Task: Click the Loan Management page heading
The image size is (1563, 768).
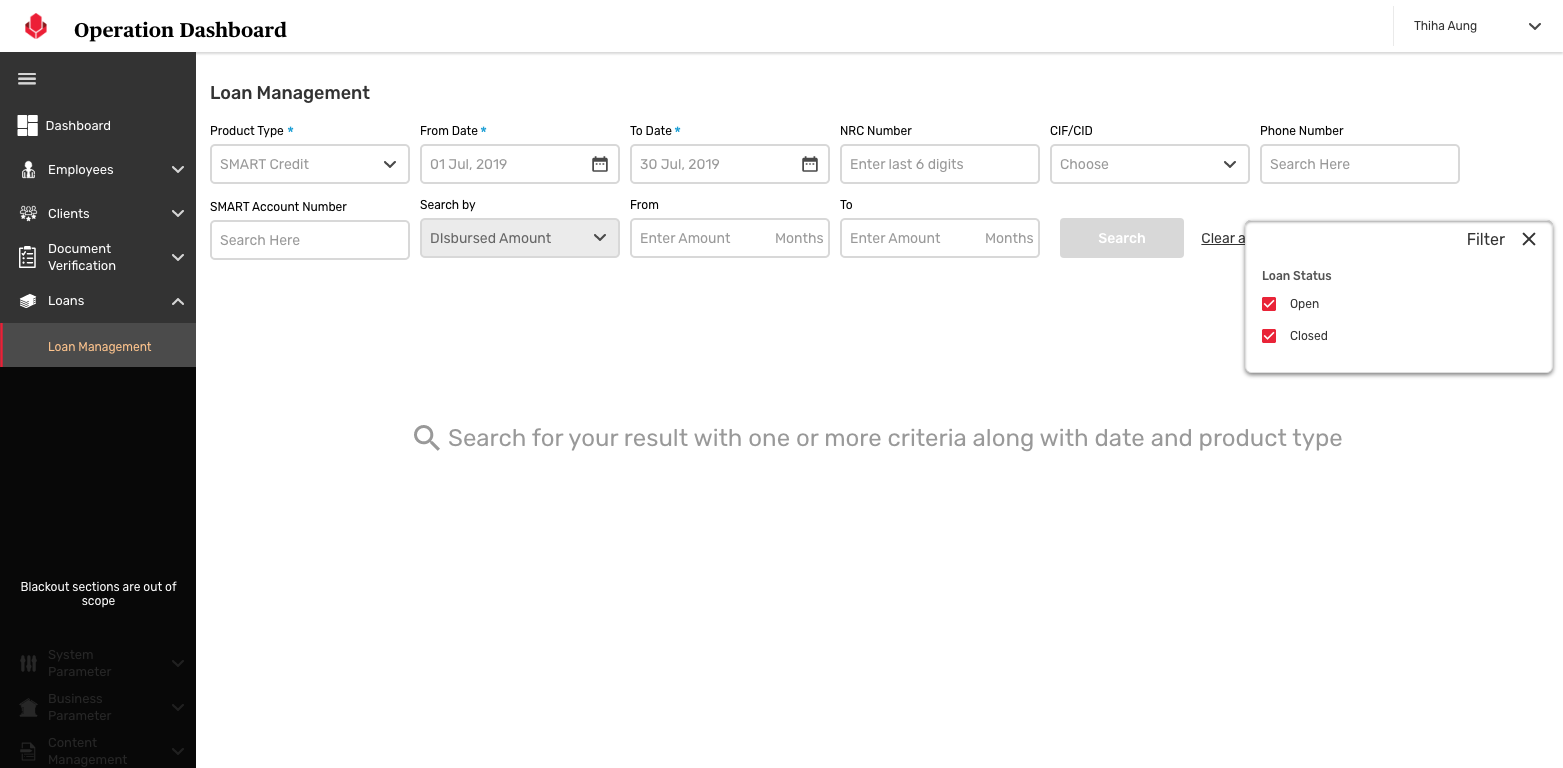Action: click(x=290, y=93)
